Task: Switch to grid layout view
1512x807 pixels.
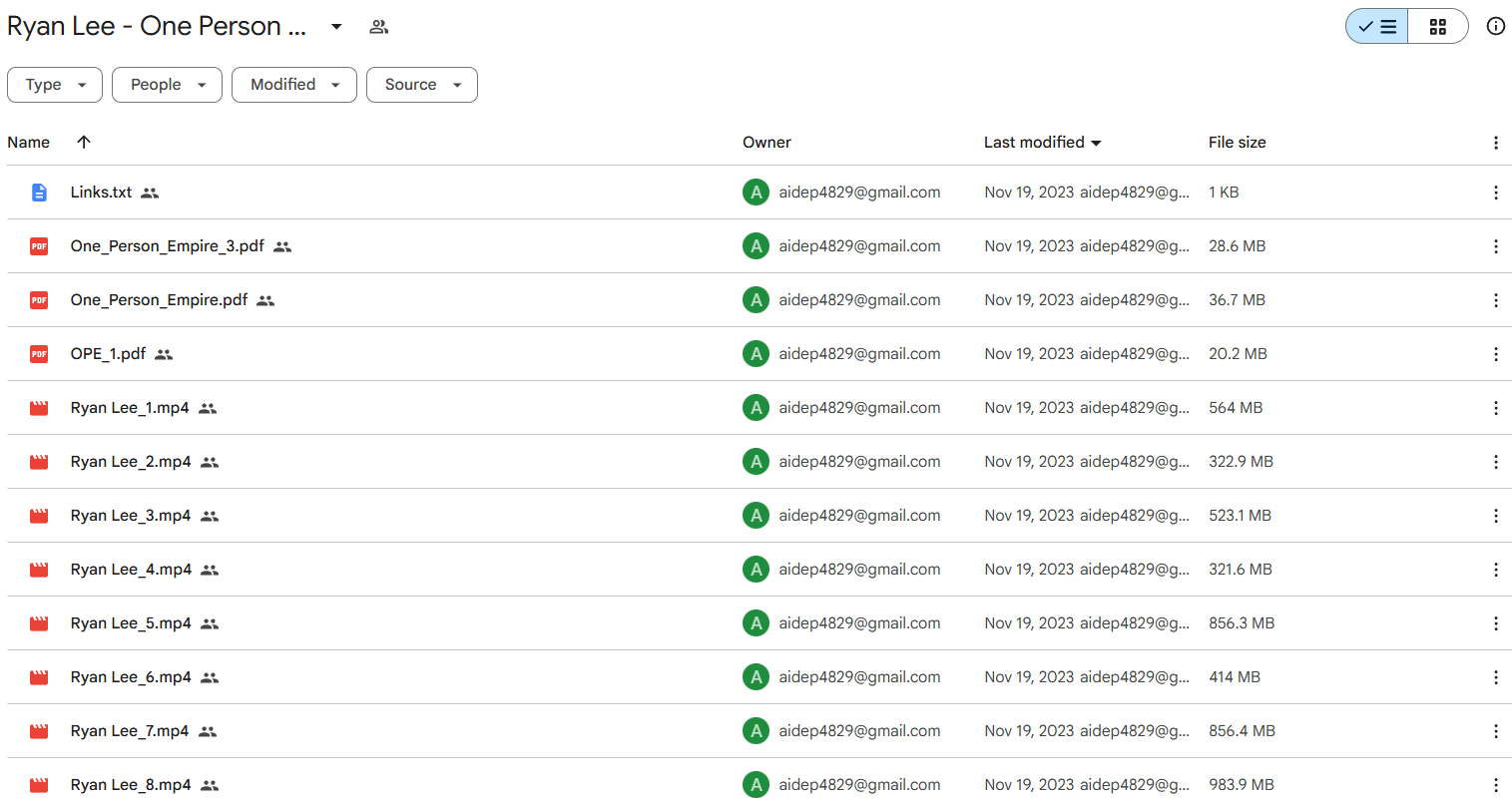Action: tap(1437, 27)
